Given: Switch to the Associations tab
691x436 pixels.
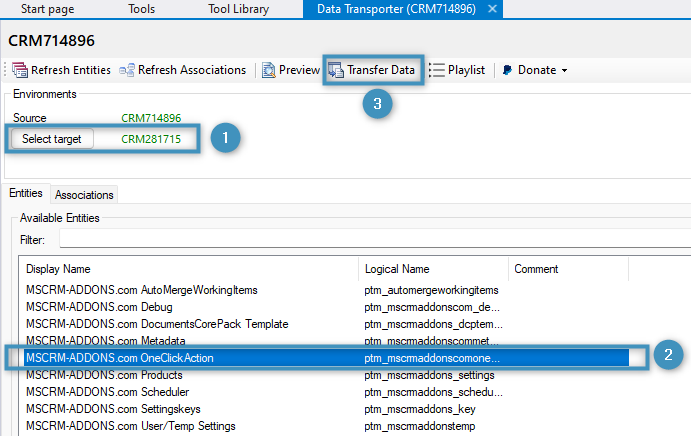Looking at the screenshot, I should coord(84,195).
